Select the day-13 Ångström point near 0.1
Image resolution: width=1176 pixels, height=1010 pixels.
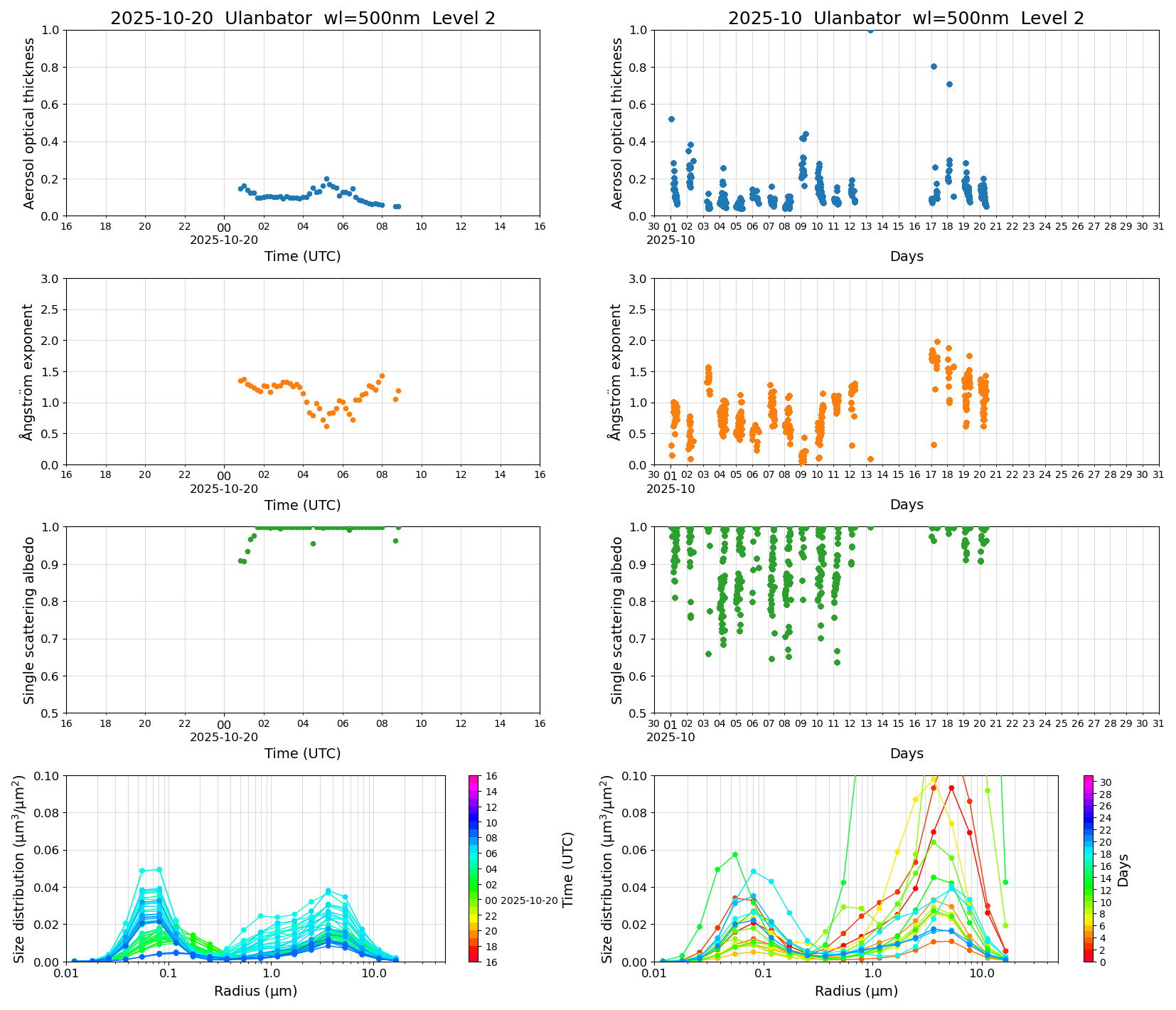click(870, 459)
